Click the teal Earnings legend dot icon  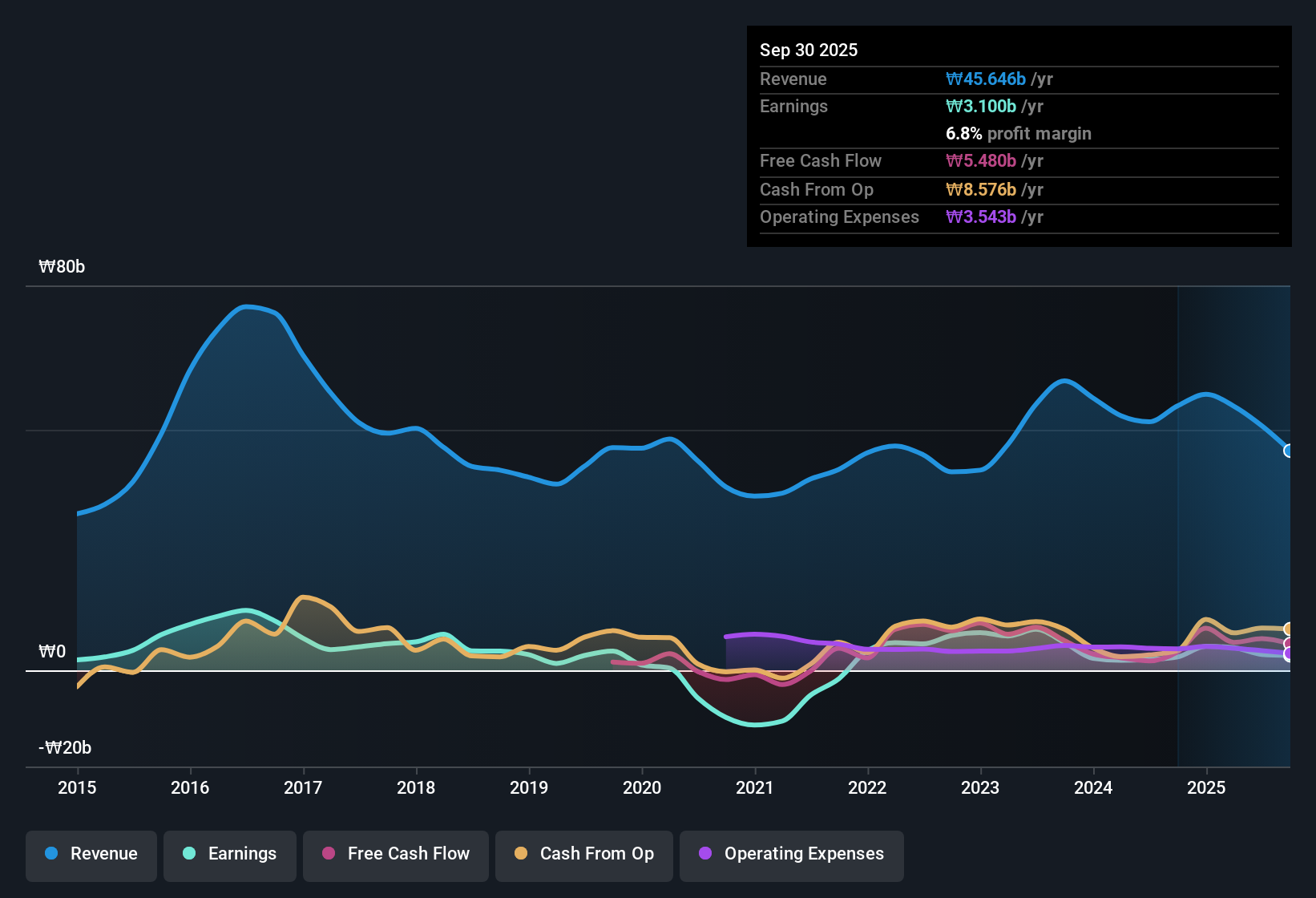pos(188,854)
